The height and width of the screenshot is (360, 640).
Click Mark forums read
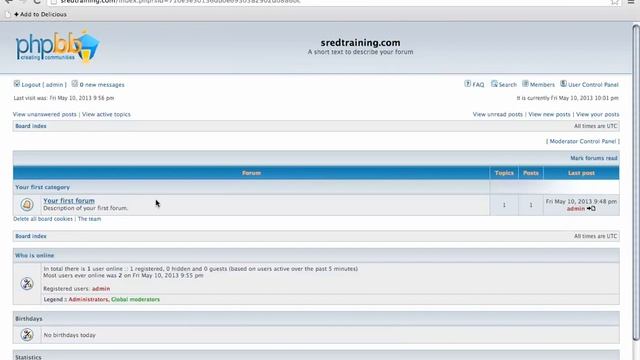pyautogui.click(x=594, y=158)
